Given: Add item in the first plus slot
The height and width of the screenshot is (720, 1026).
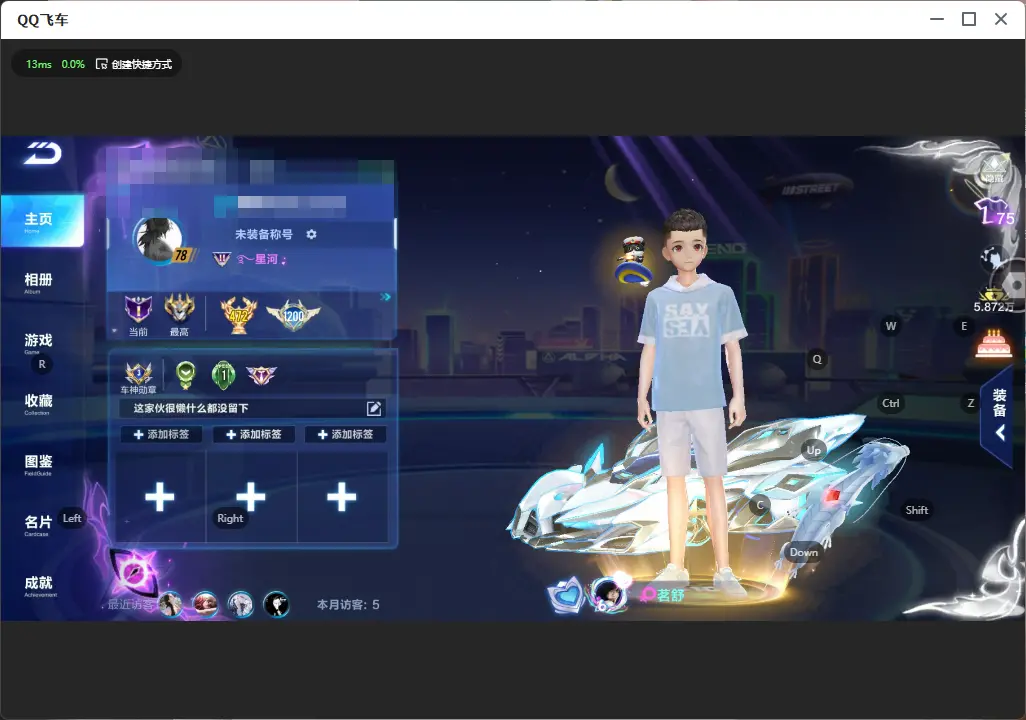Looking at the screenshot, I should click(x=160, y=497).
